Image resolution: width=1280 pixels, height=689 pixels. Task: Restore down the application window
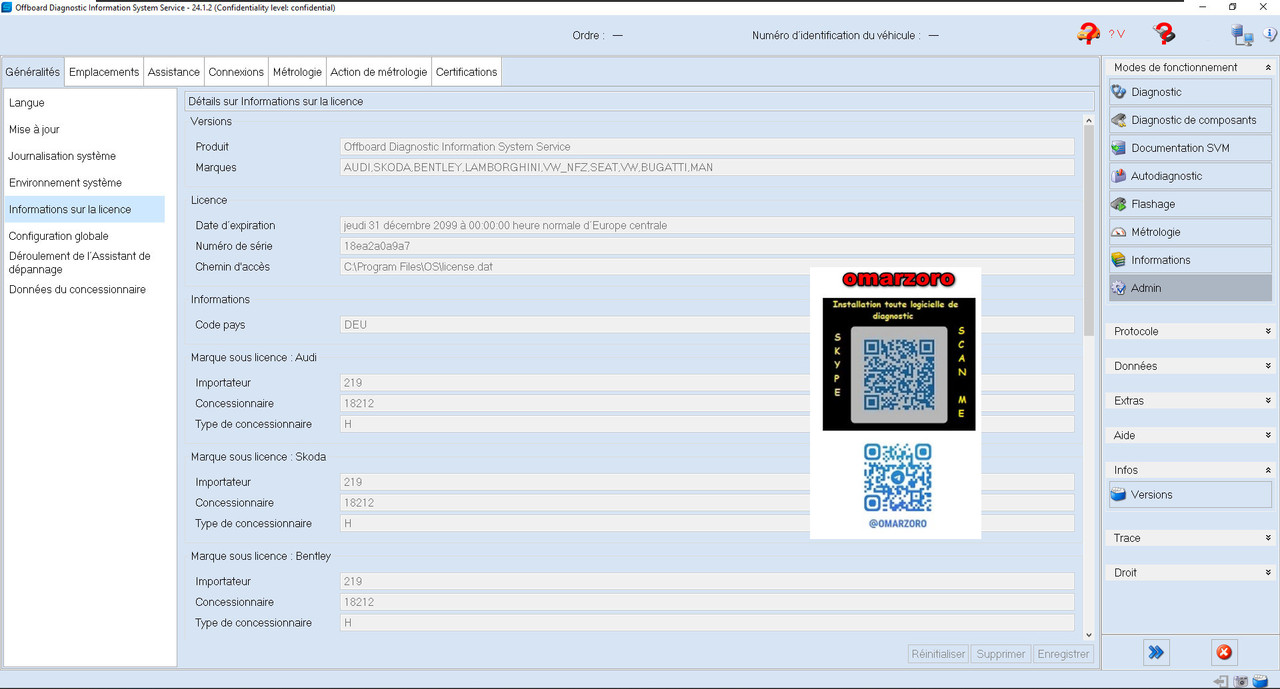pos(1232,7)
